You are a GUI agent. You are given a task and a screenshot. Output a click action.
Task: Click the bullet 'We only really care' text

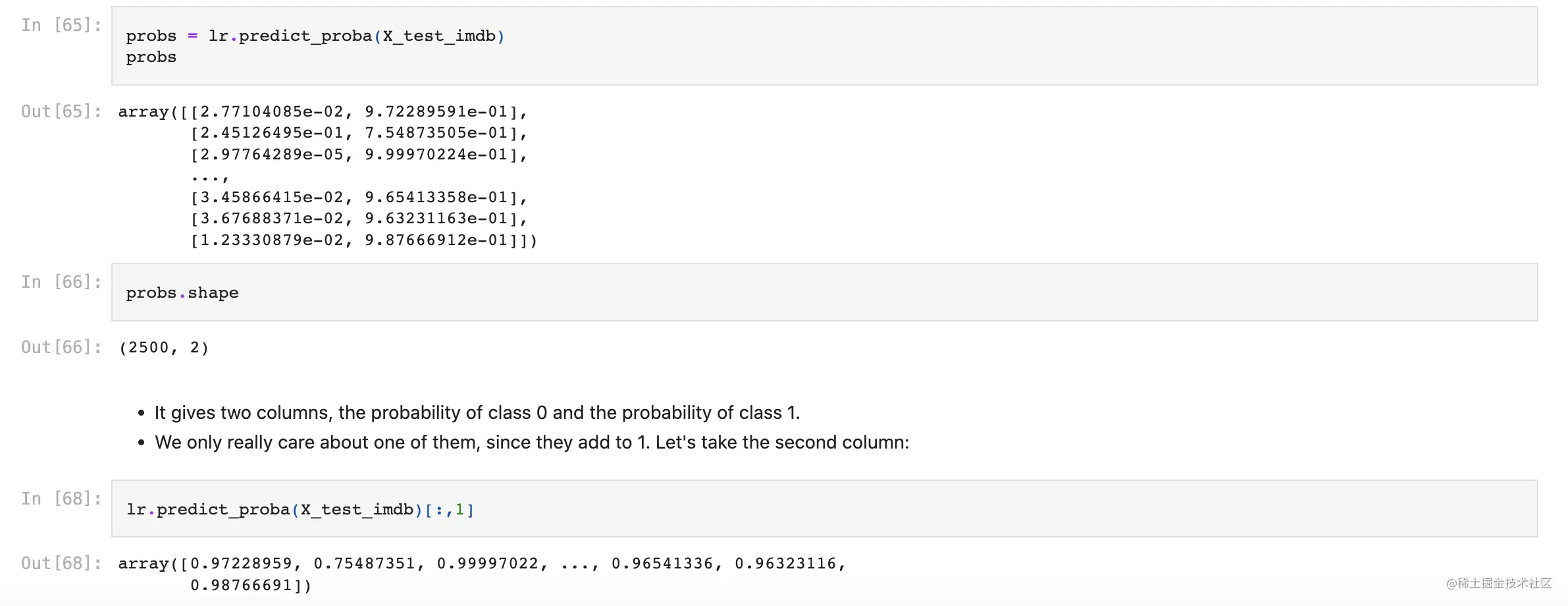click(x=531, y=443)
